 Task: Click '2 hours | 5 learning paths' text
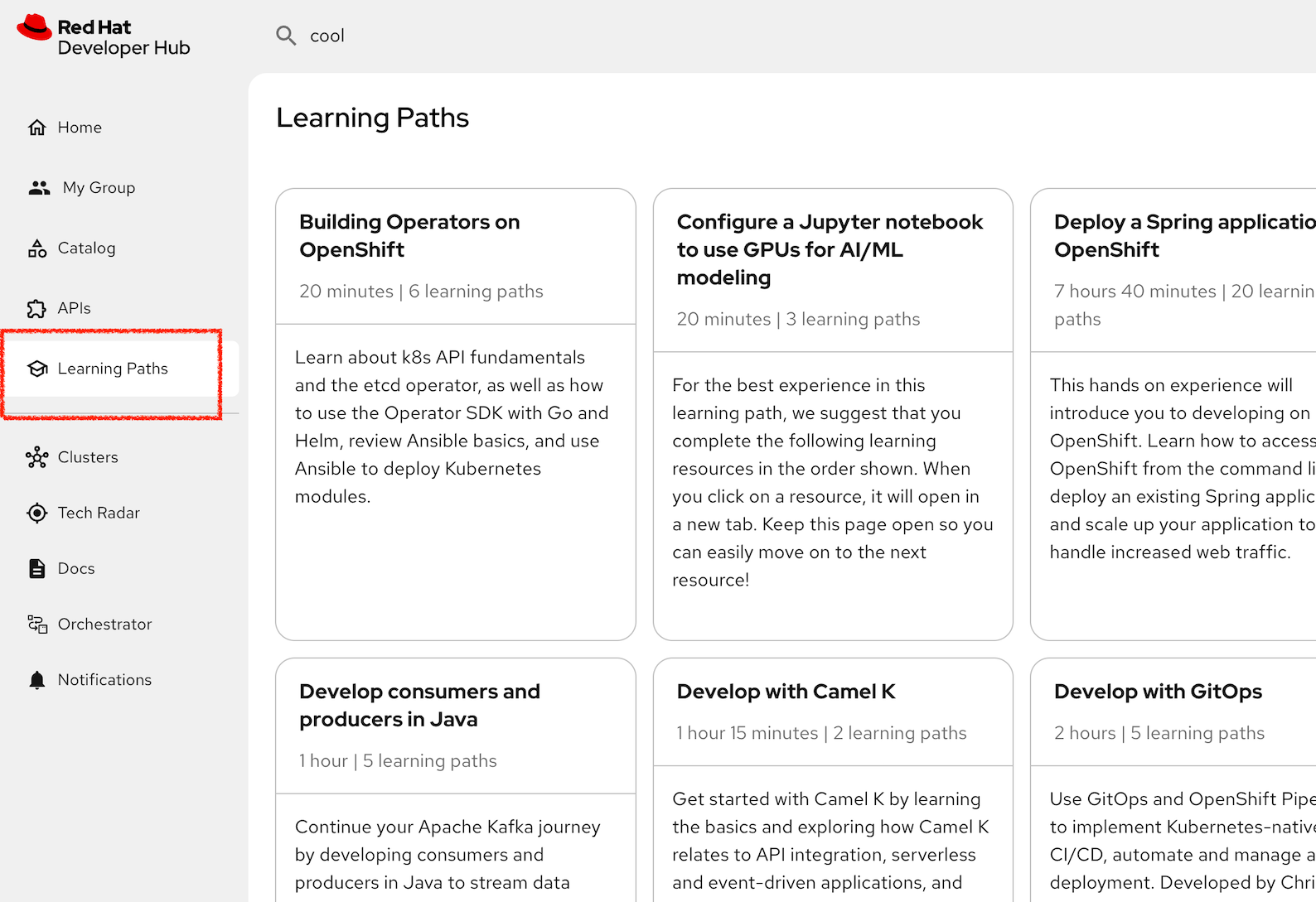[1159, 733]
